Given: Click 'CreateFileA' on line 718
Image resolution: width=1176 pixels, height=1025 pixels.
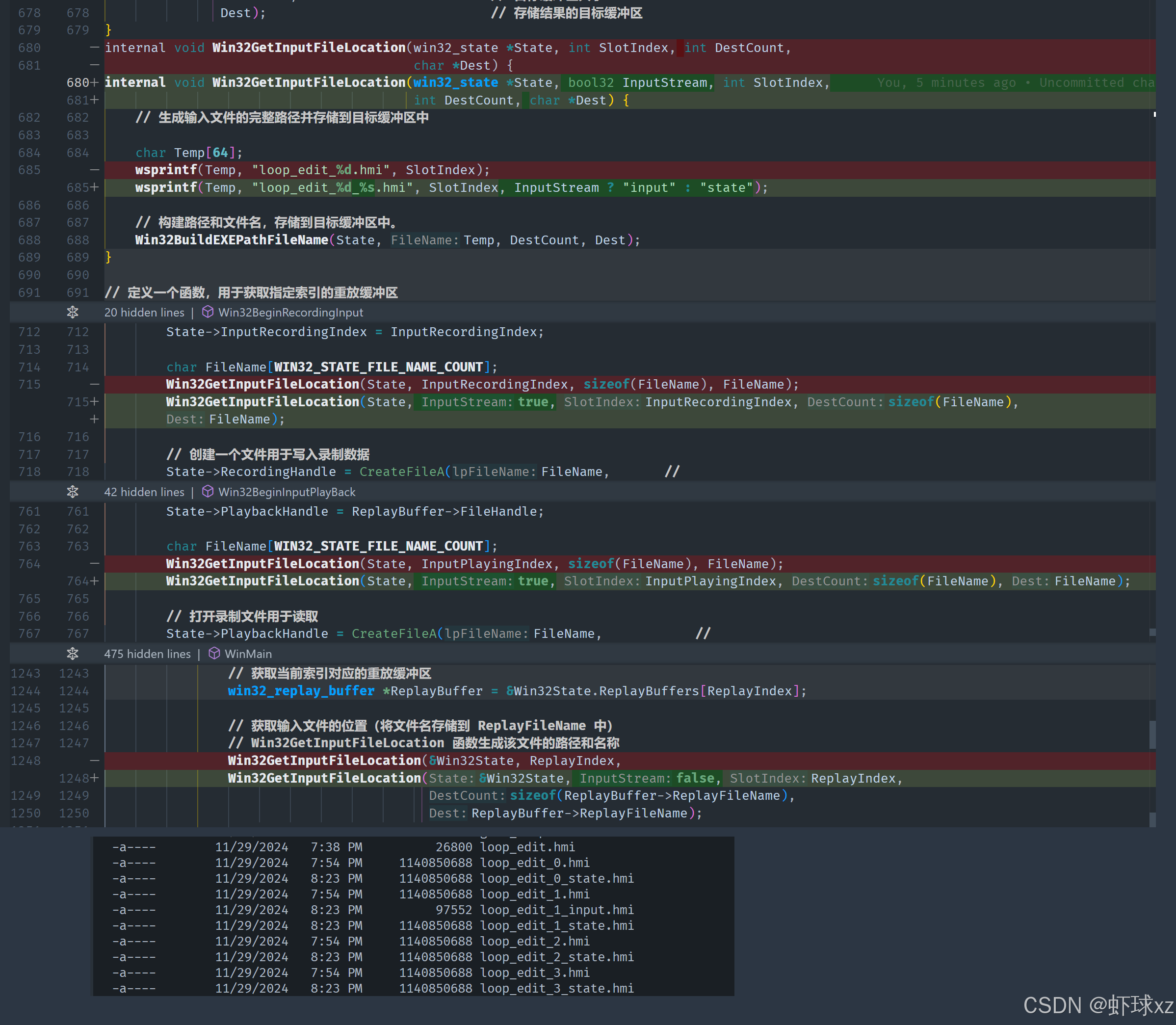Looking at the screenshot, I should [401, 472].
